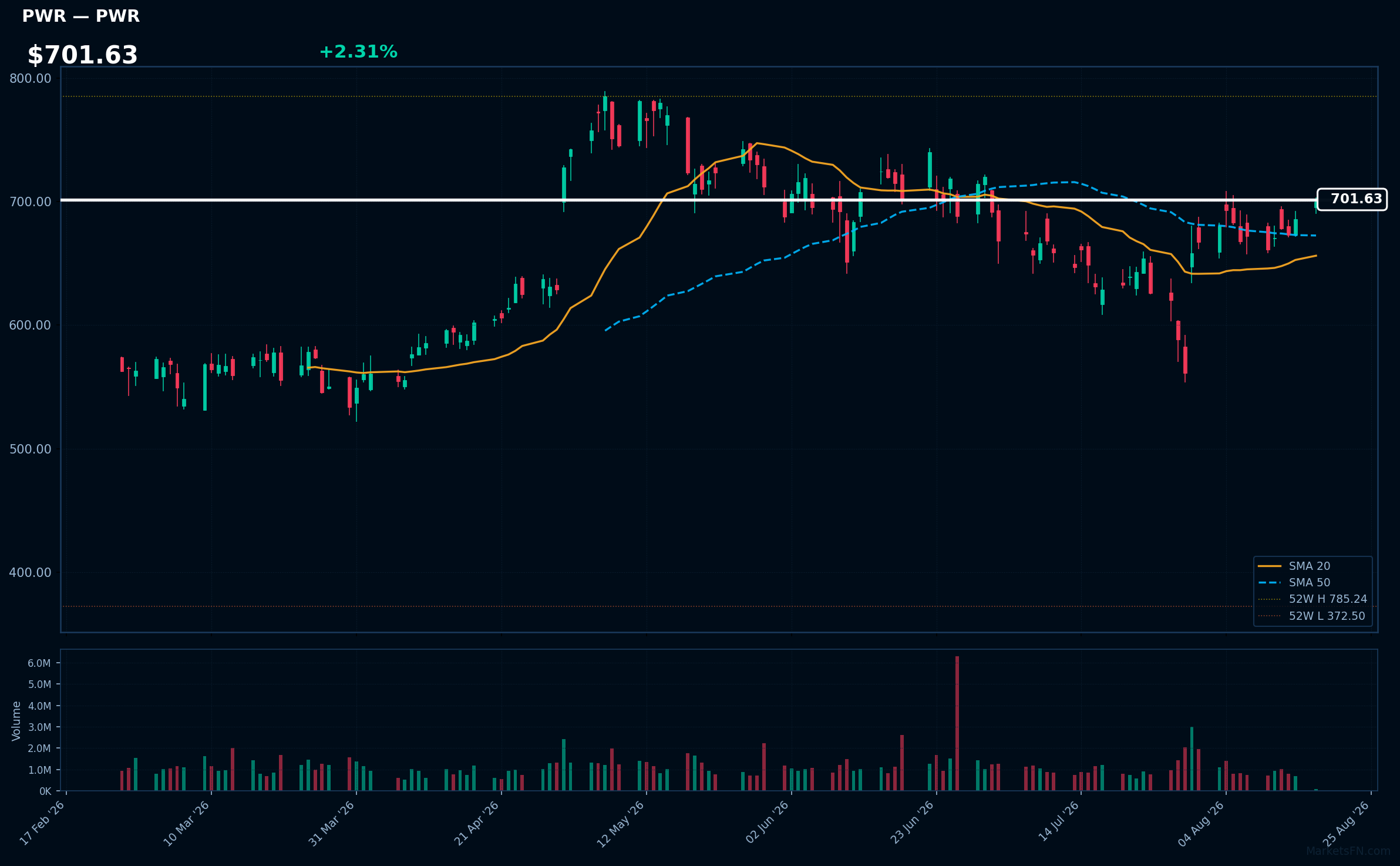The height and width of the screenshot is (866, 1400).
Task: Click the "14 Jul '26" date label
Action: pos(1059,821)
